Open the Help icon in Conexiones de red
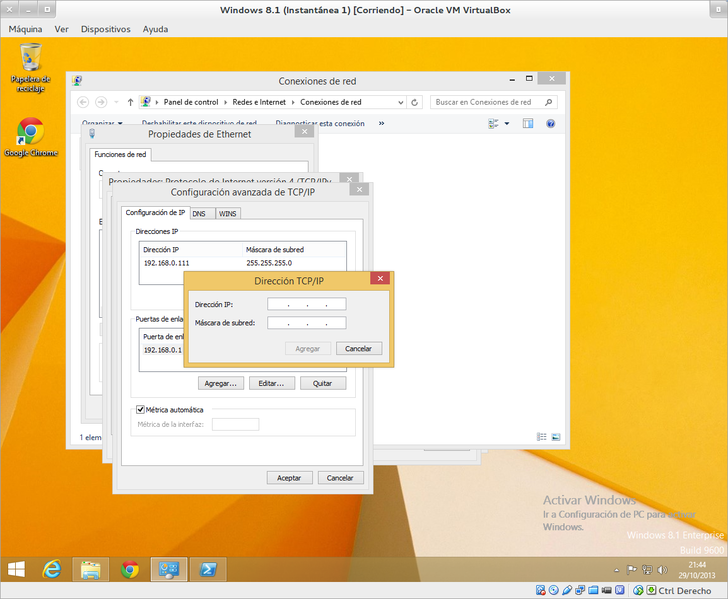728x599 pixels. pos(551,124)
